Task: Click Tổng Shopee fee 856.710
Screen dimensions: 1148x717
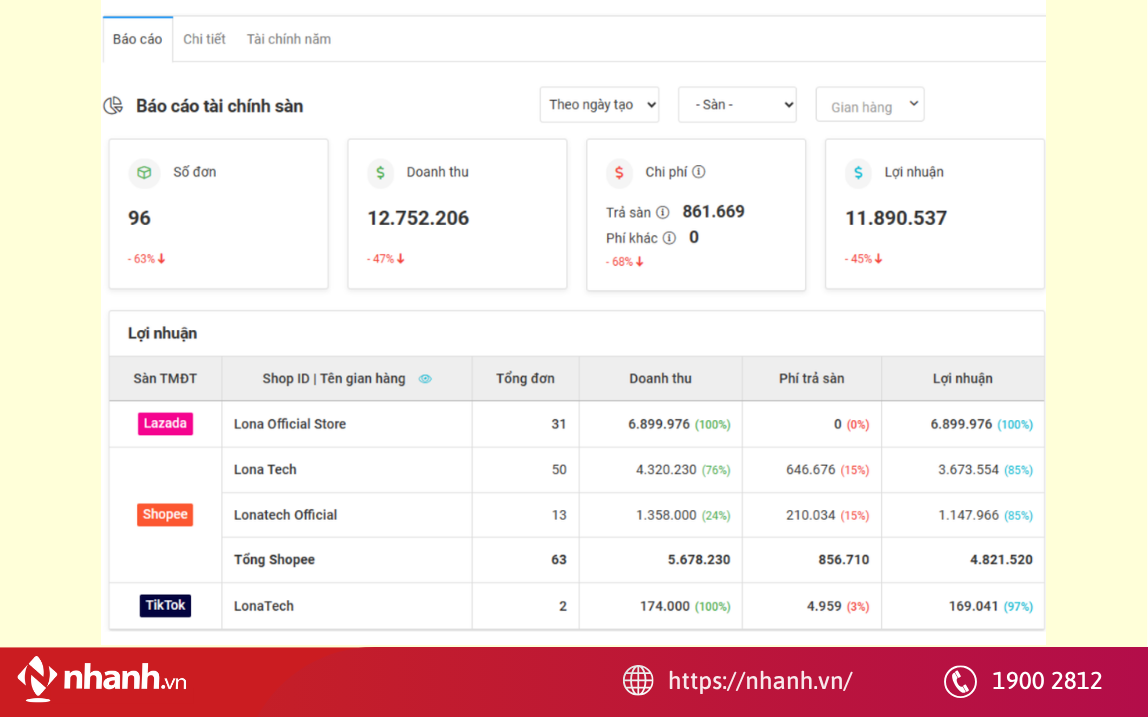Action: coord(843,560)
